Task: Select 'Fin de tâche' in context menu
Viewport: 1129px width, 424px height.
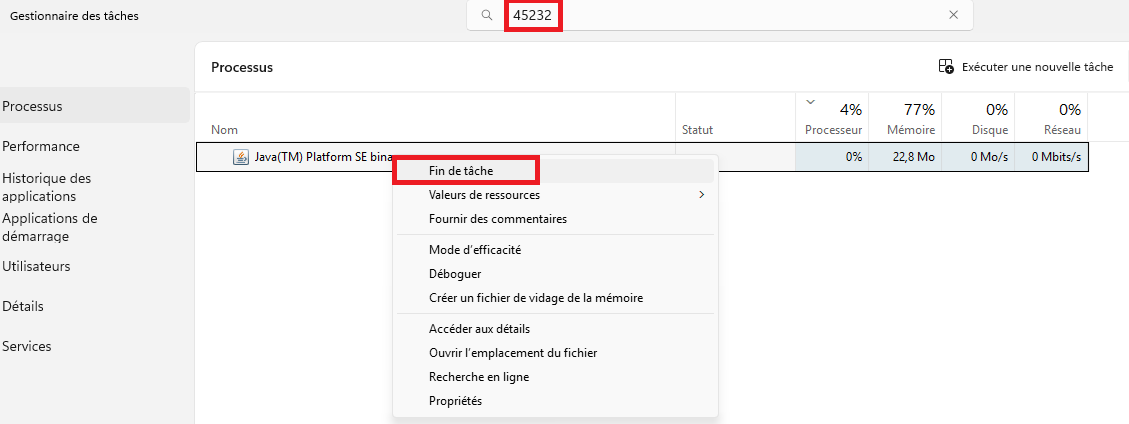Action: point(460,171)
